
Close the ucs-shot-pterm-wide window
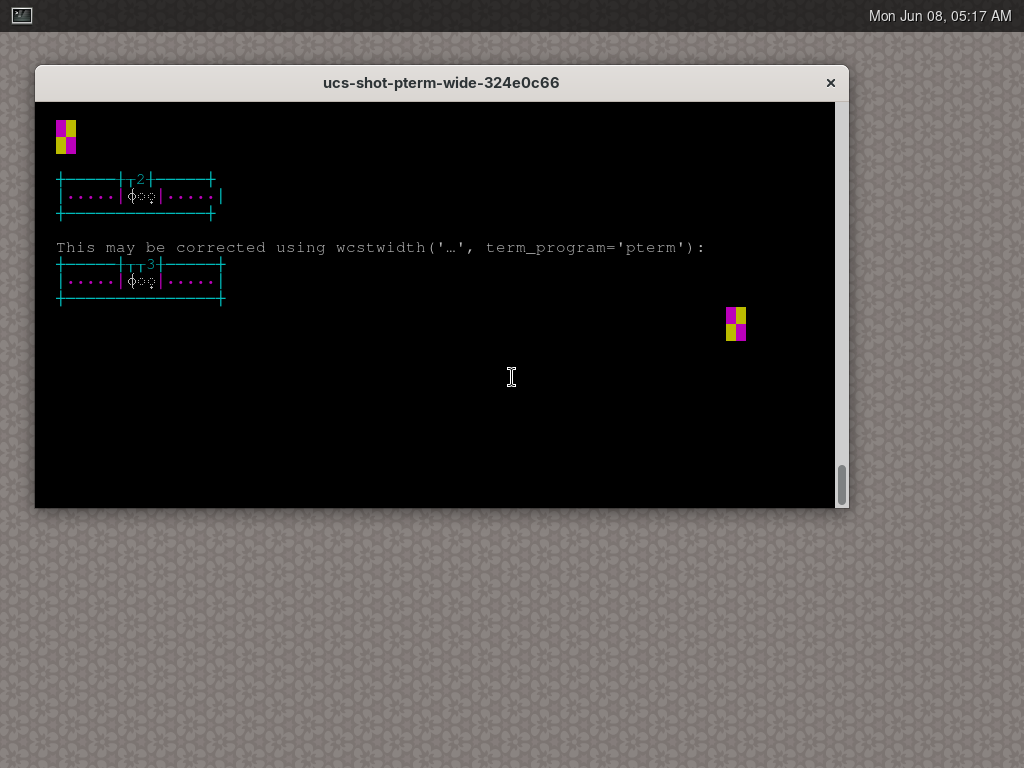[x=831, y=83]
